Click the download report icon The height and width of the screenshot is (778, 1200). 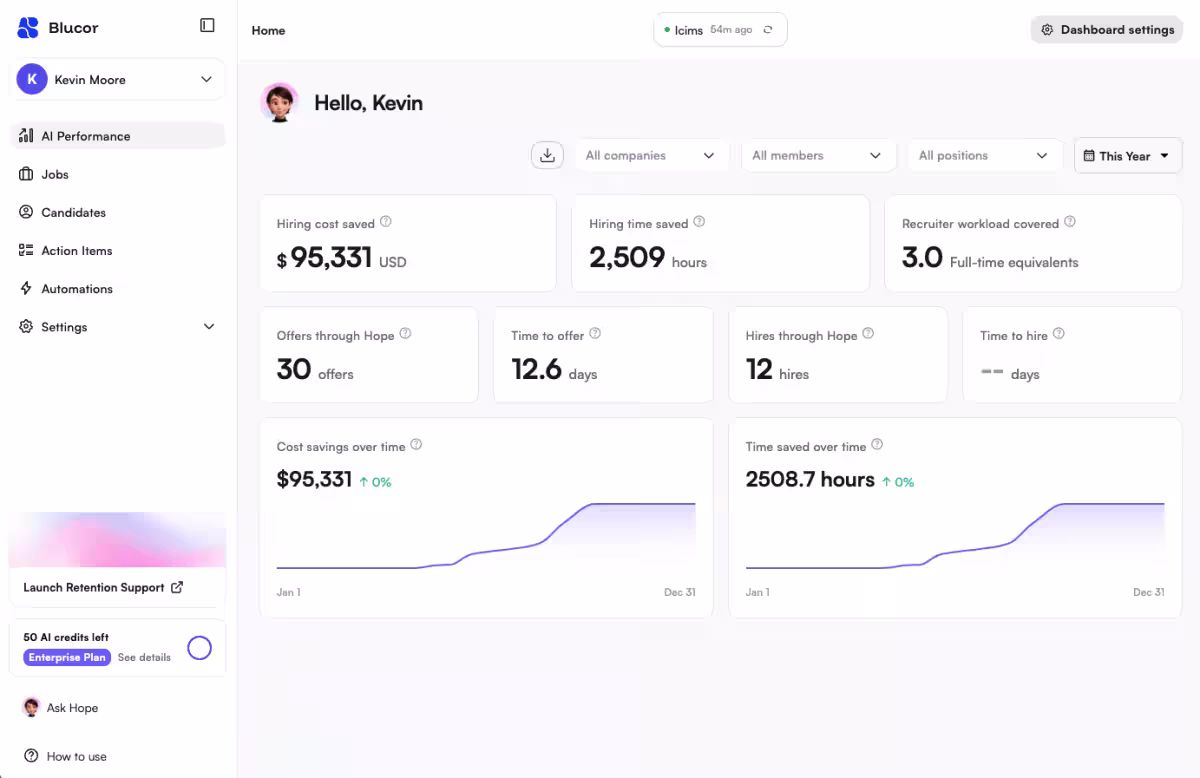click(x=547, y=155)
